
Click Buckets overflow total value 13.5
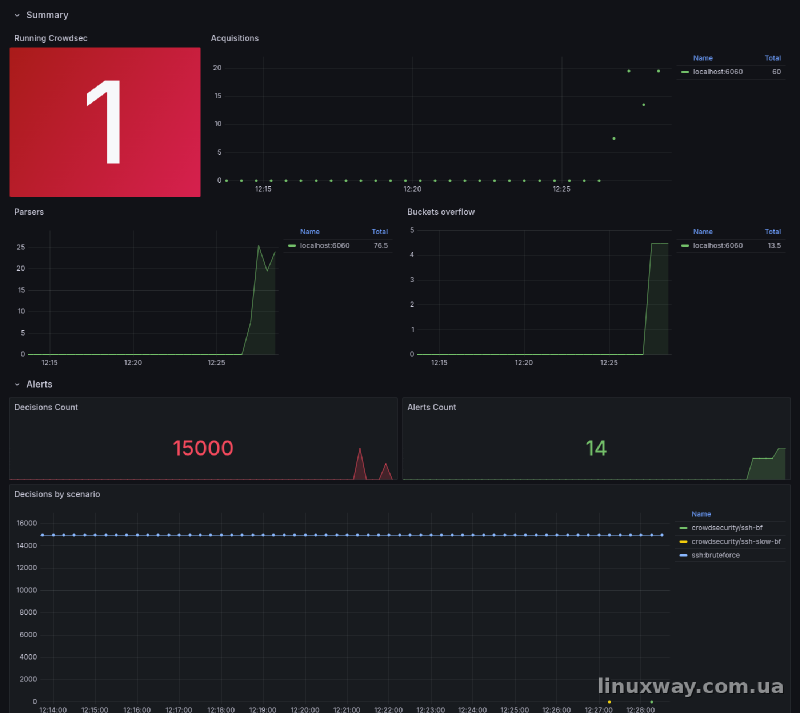click(774, 245)
